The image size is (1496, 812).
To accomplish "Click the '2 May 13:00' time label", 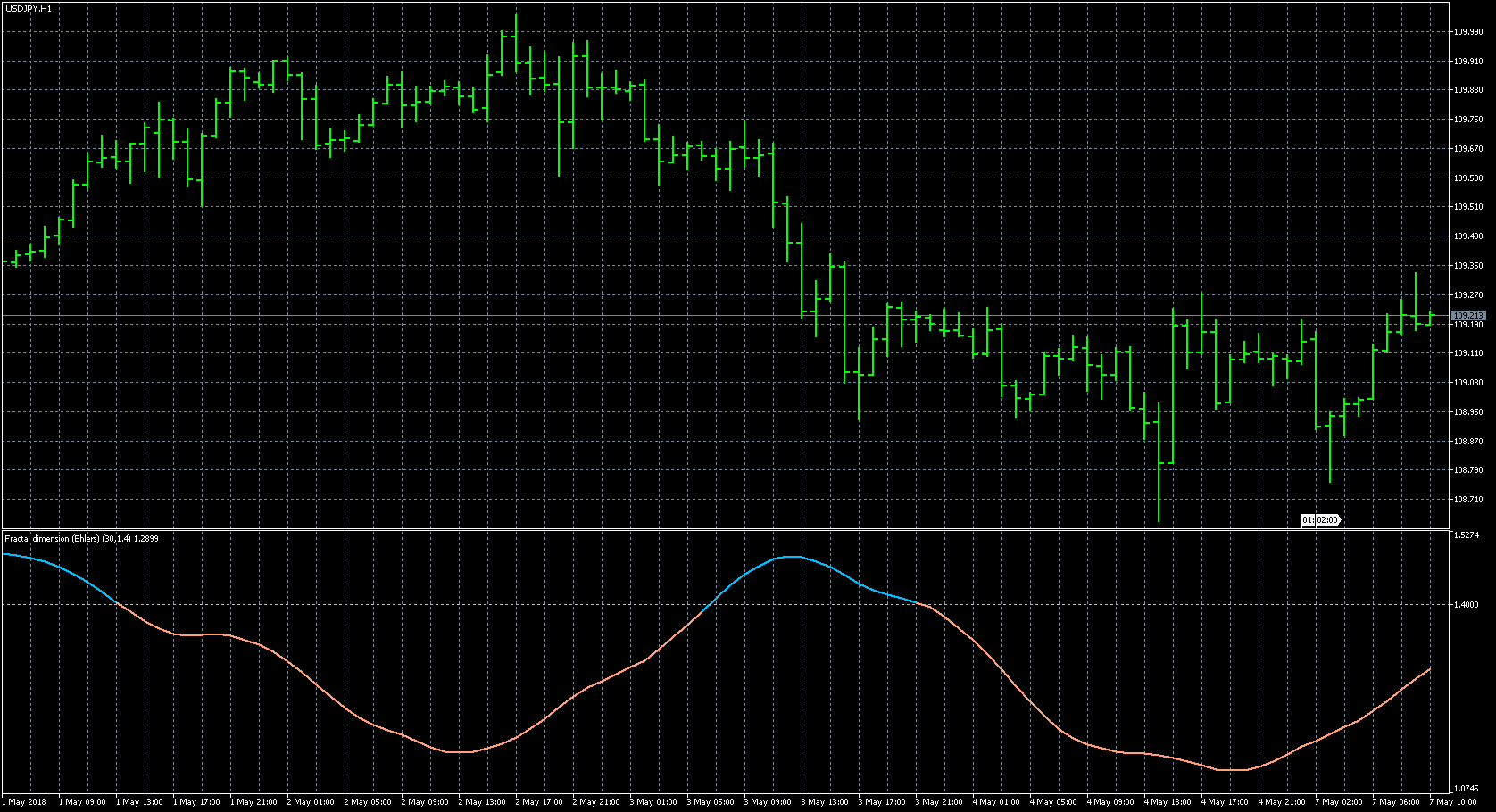I will click(x=482, y=802).
